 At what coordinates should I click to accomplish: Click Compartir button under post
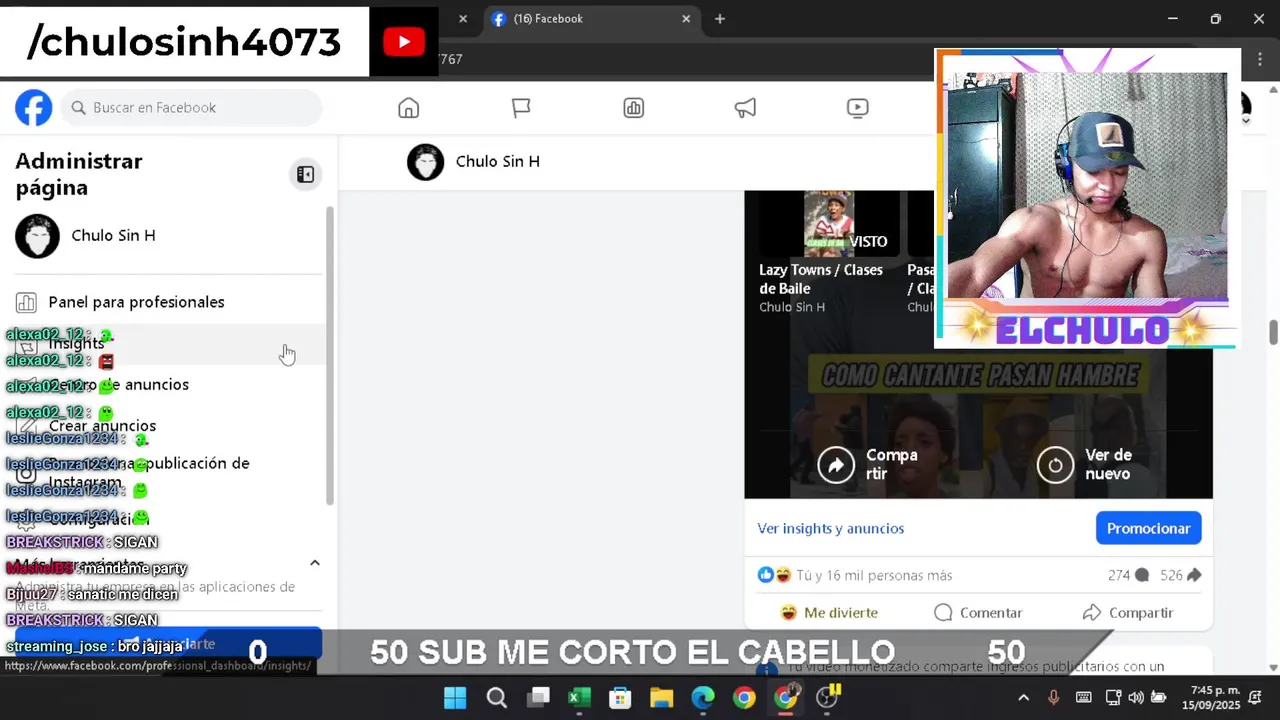click(1127, 612)
